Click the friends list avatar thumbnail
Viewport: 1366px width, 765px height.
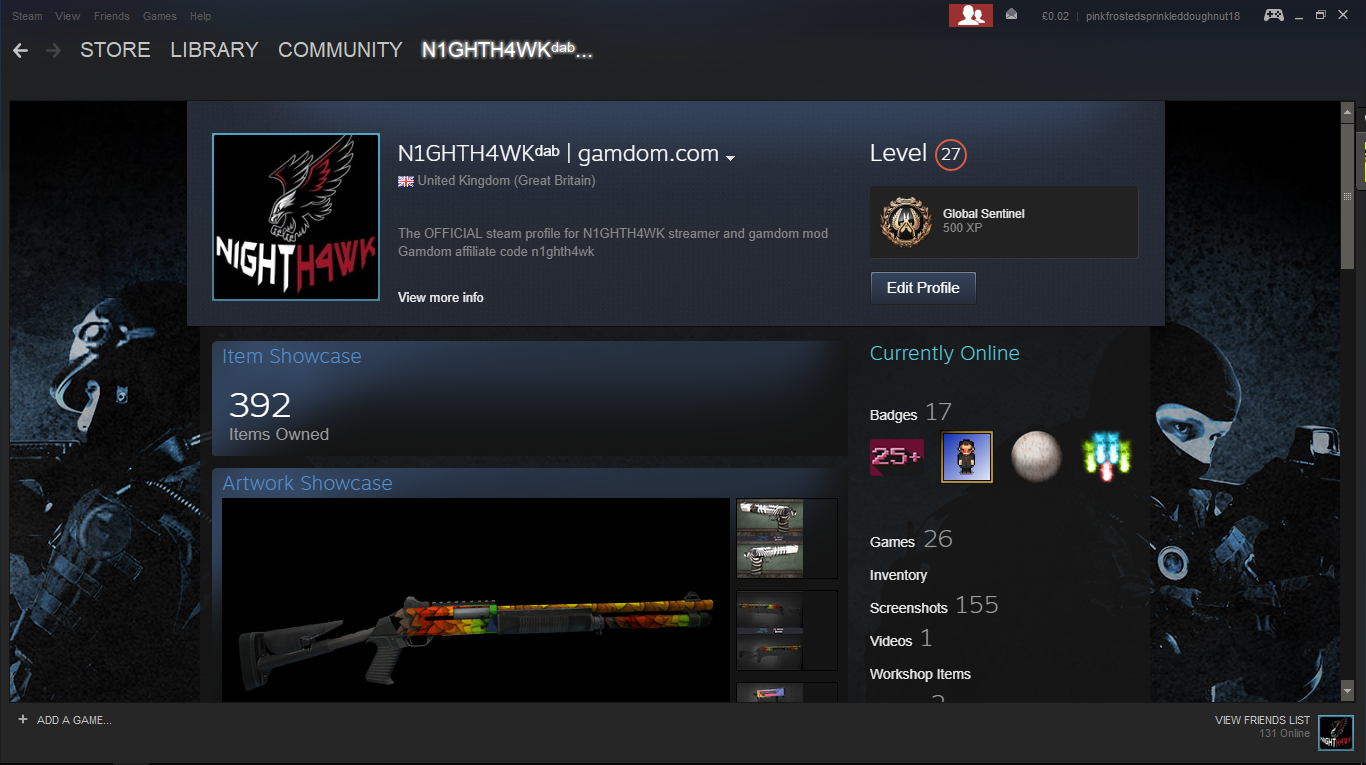coord(1335,732)
